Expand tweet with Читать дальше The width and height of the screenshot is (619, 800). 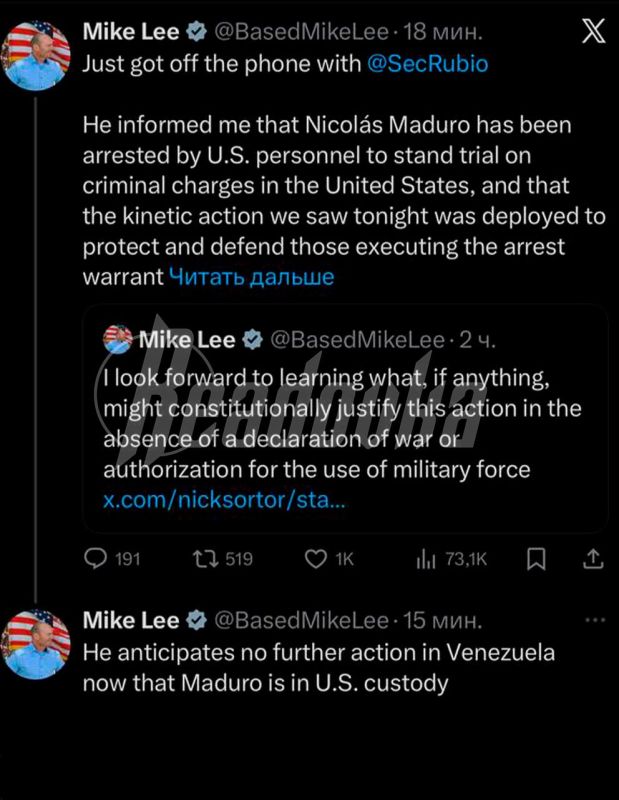(250, 276)
